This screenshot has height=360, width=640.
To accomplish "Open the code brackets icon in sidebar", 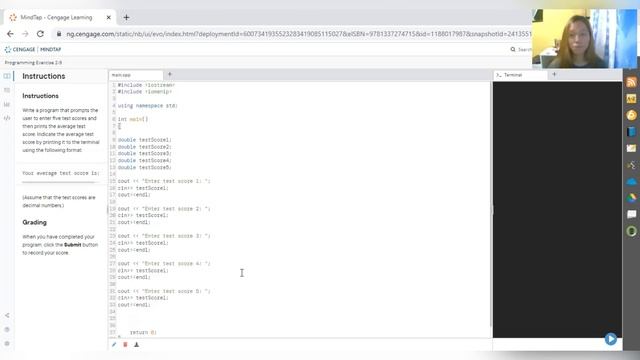I will (7, 118).
